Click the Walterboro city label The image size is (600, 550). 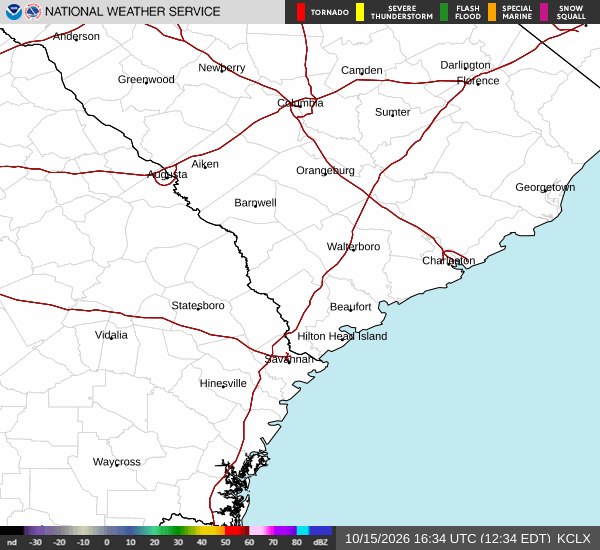point(353,246)
